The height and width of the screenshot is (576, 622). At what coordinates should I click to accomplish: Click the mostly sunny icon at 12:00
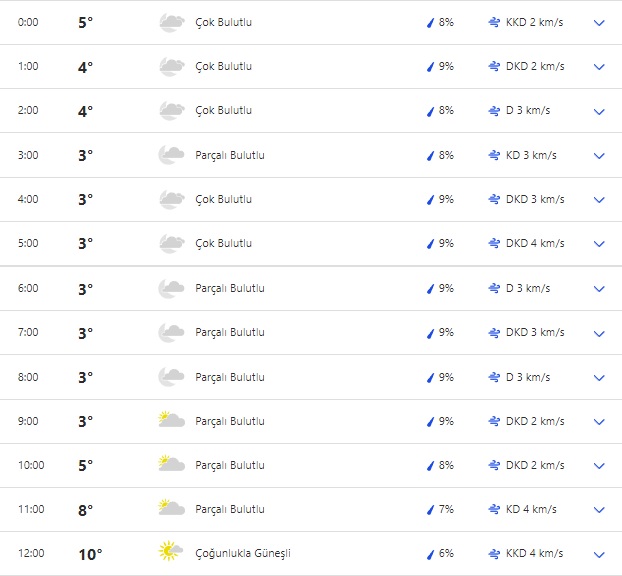coord(172,553)
